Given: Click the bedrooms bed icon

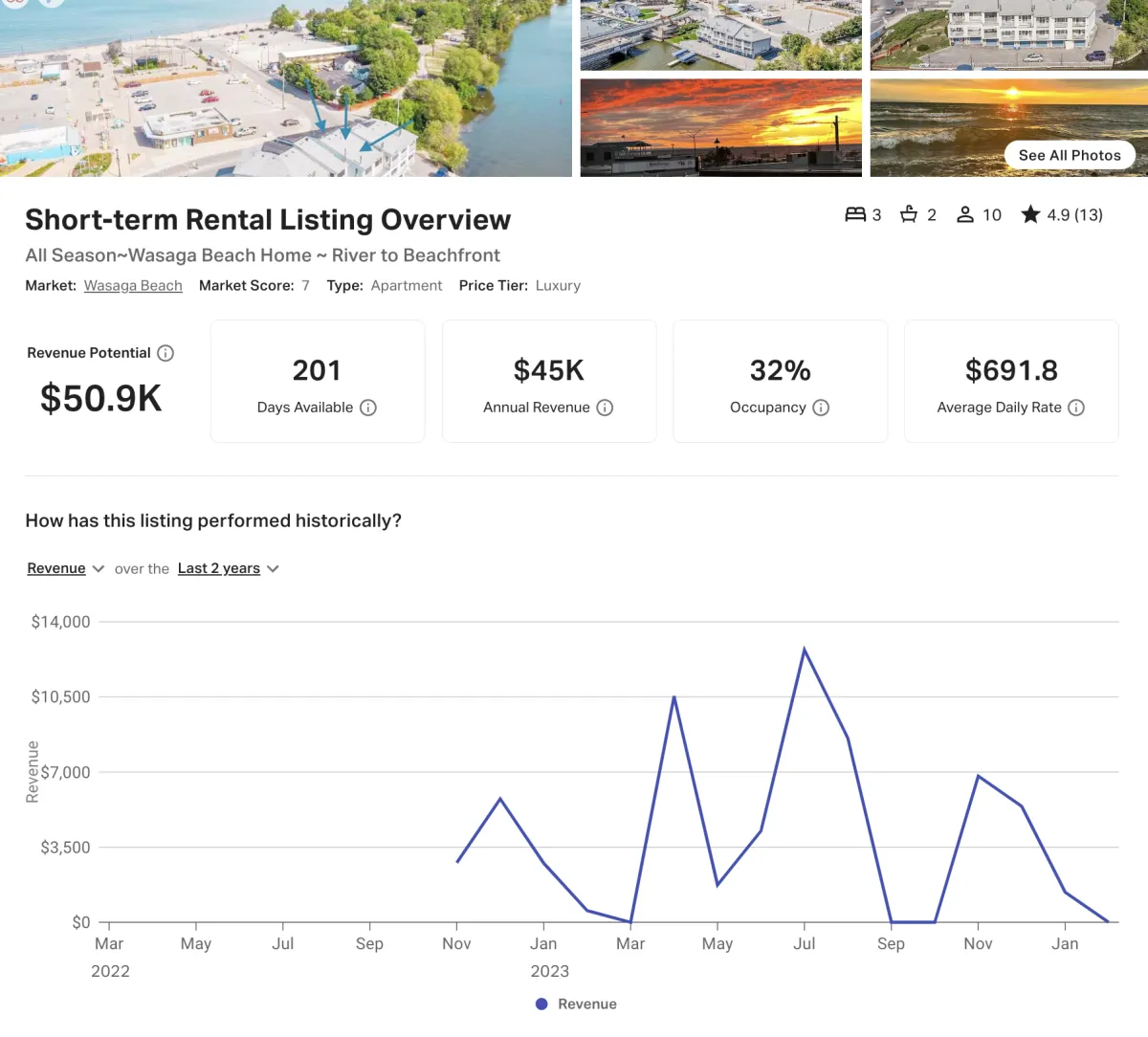Looking at the screenshot, I should point(855,214).
